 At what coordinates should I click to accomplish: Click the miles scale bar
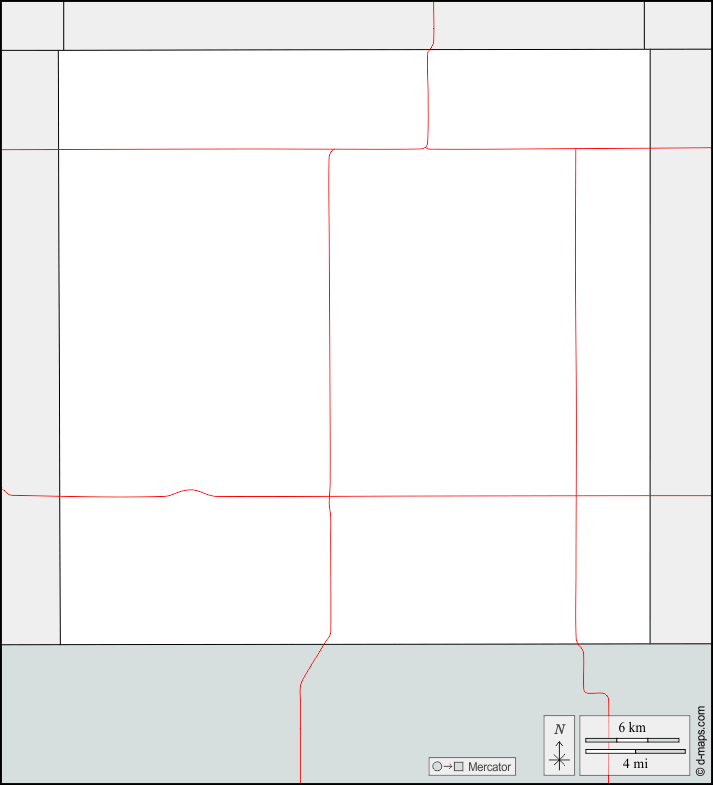point(635,751)
